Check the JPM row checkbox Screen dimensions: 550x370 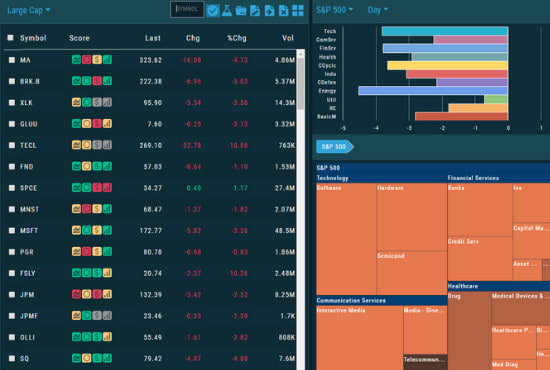point(12,295)
